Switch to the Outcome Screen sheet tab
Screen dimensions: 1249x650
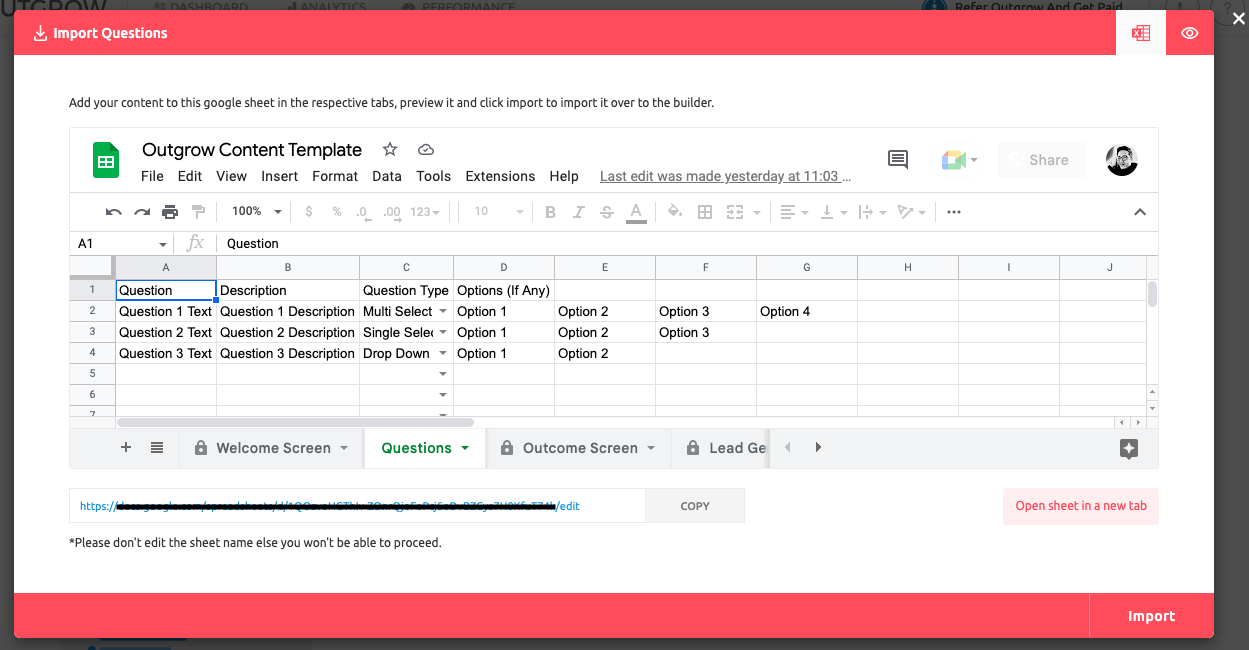(x=580, y=448)
